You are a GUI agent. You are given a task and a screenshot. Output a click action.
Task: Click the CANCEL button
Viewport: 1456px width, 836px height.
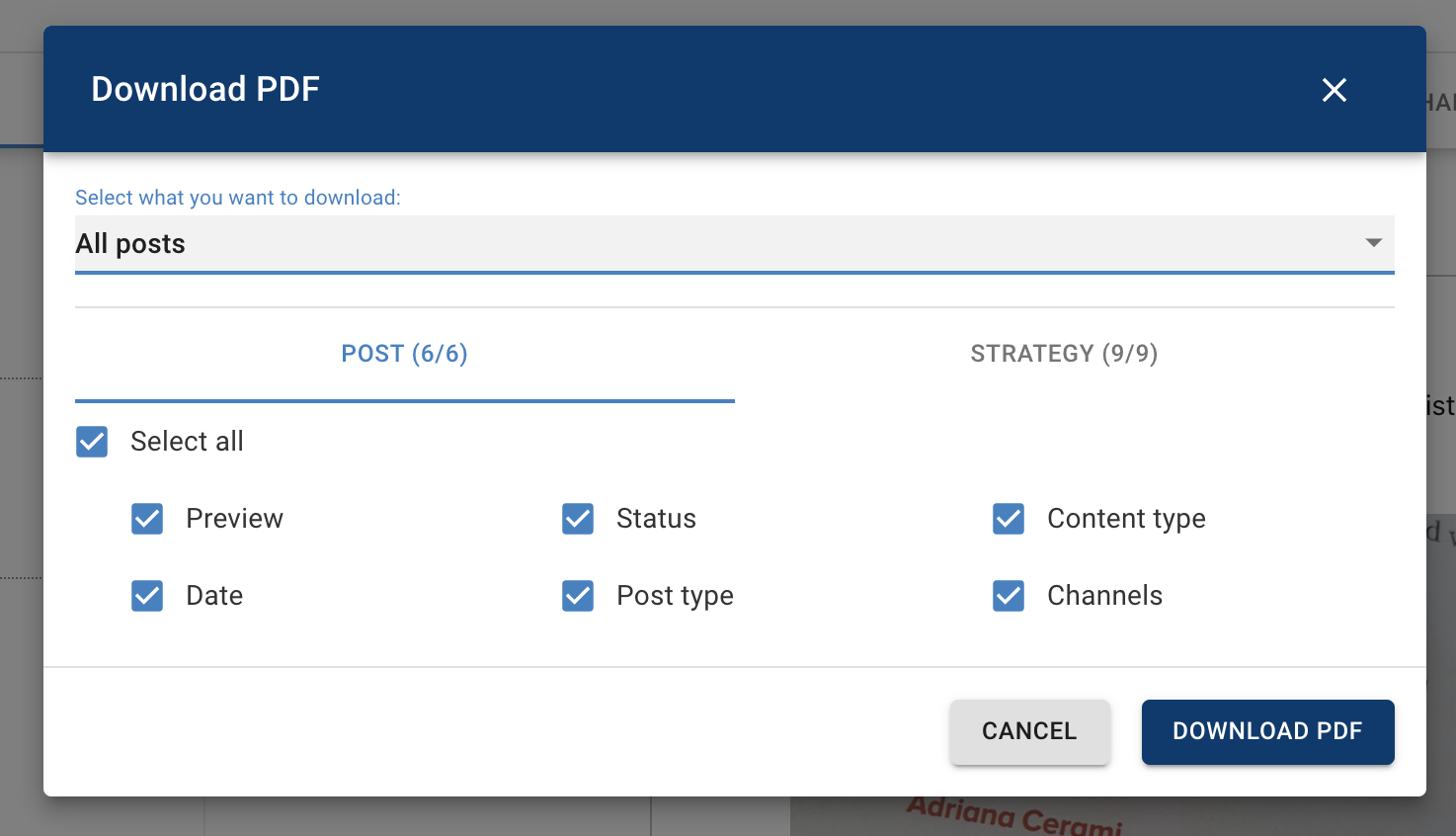1029,731
